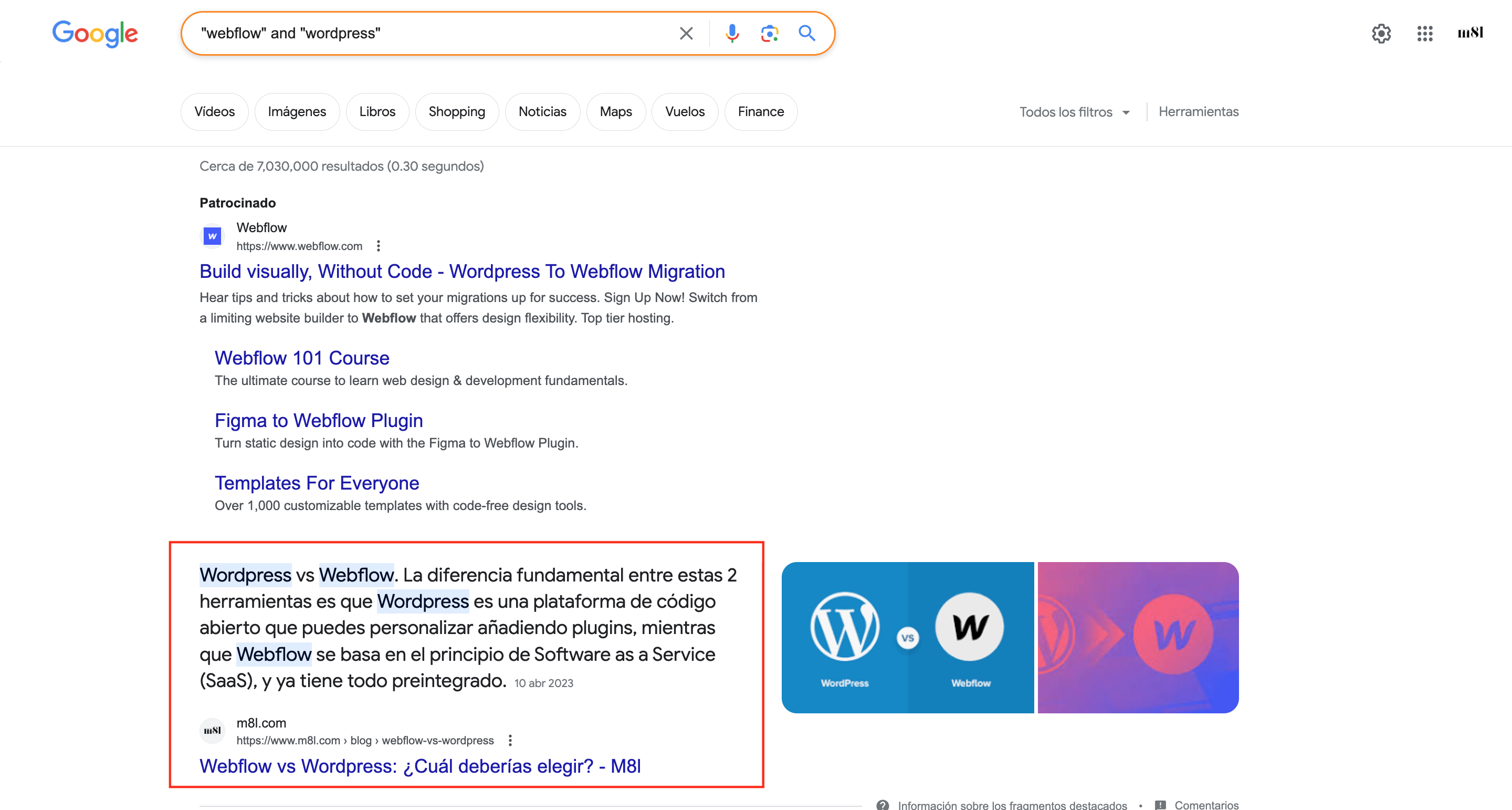Start voice search with microphone icon
Viewport: 1512px width, 810px height.
[732, 34]
